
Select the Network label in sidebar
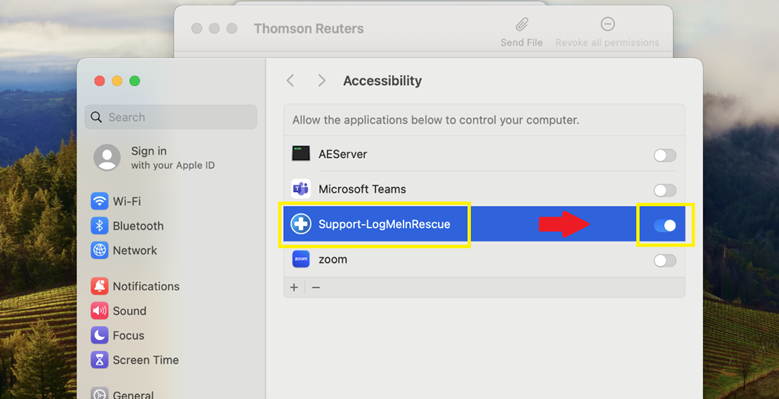(x=135, y=250)
